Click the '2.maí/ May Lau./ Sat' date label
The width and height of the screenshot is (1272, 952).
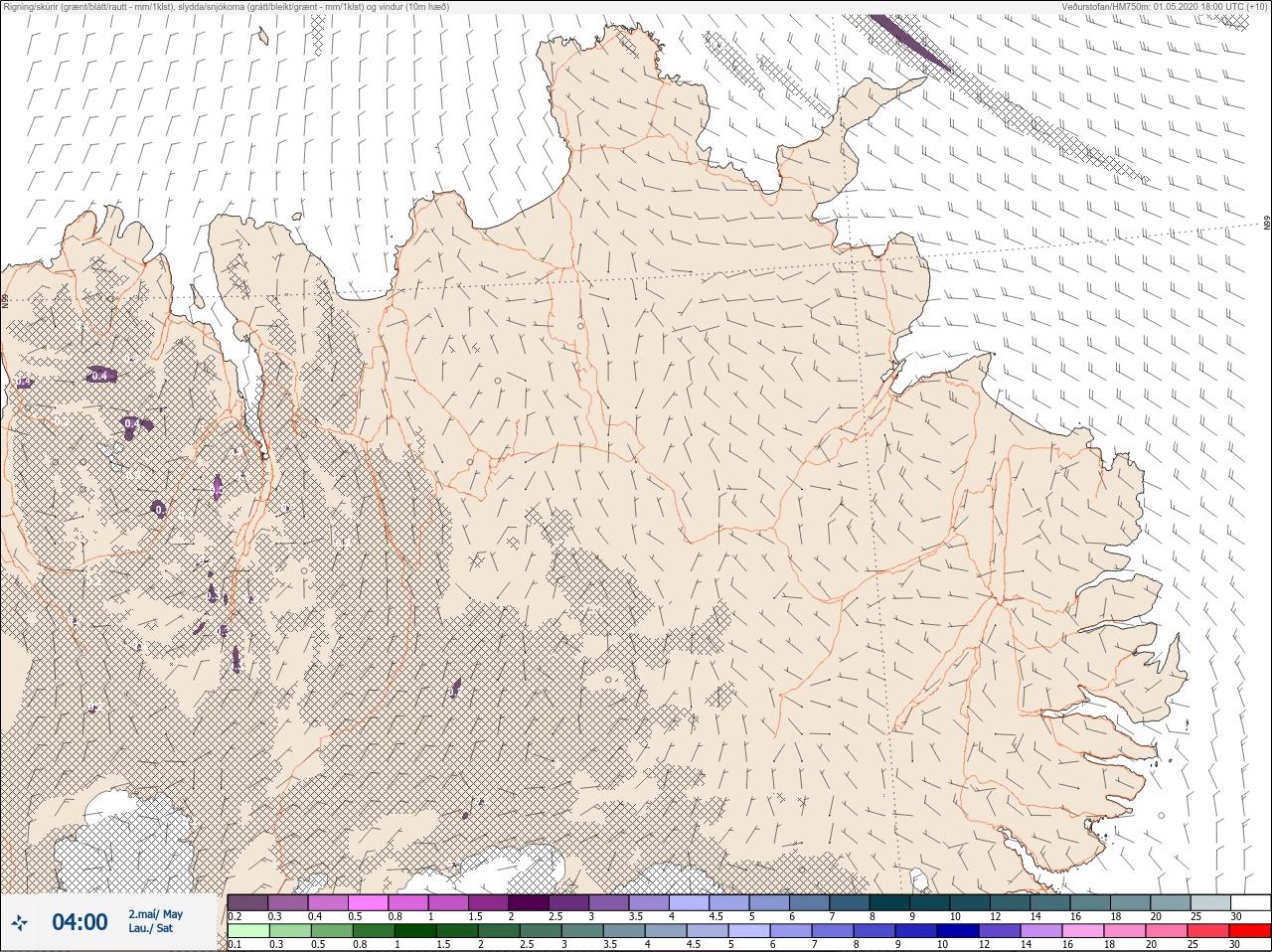click(x=156, y=921)
